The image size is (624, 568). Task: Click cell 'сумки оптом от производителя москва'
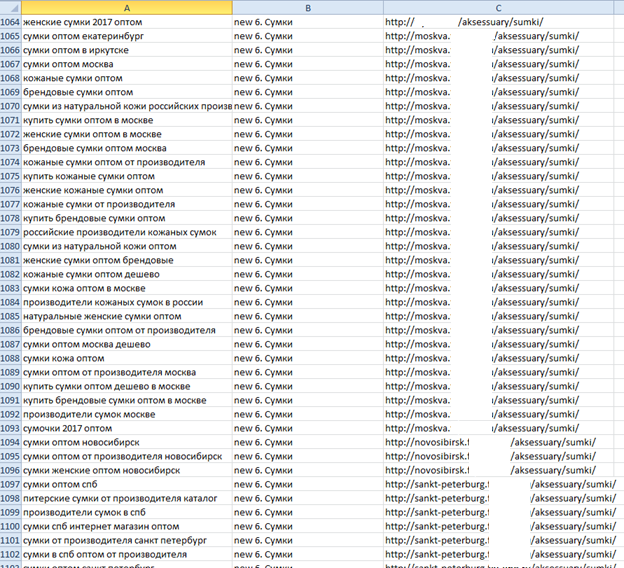click(127, 372)
